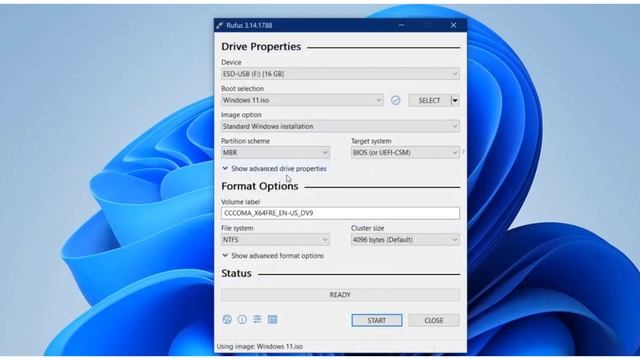Screen dimensions: 640x360
Task: Expand Show advanced format options
Action: click(x=273, y=256)
